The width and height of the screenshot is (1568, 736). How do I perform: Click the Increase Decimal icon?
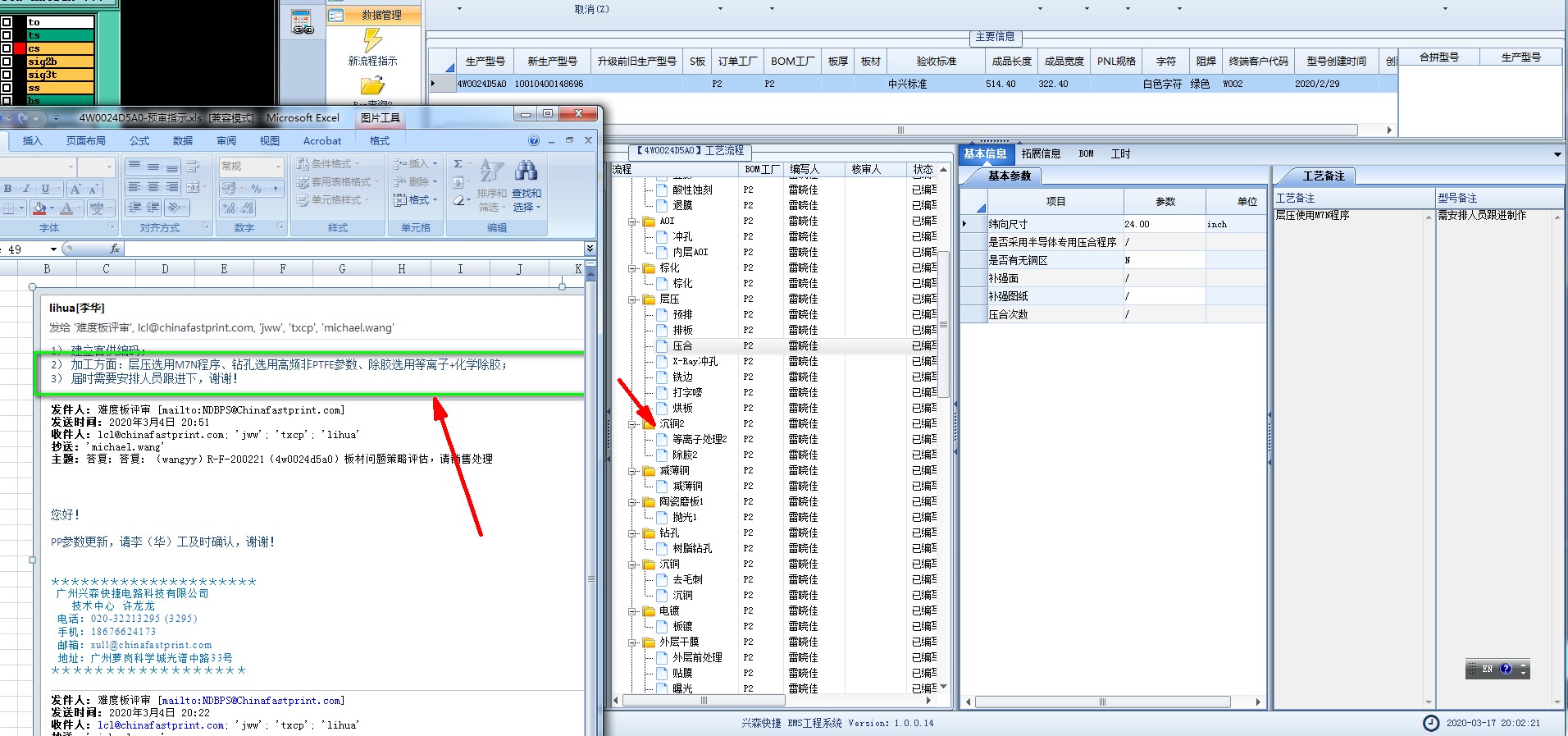pos(229,208)
